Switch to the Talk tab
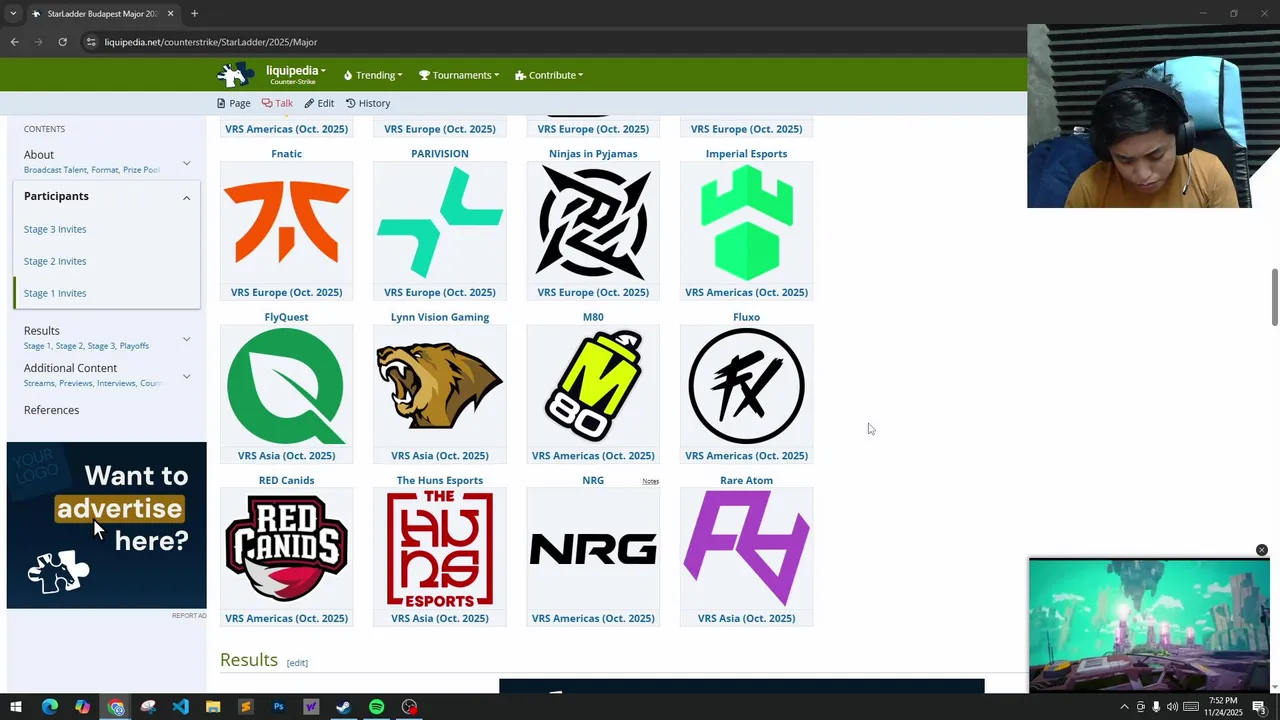 [277, 103]
